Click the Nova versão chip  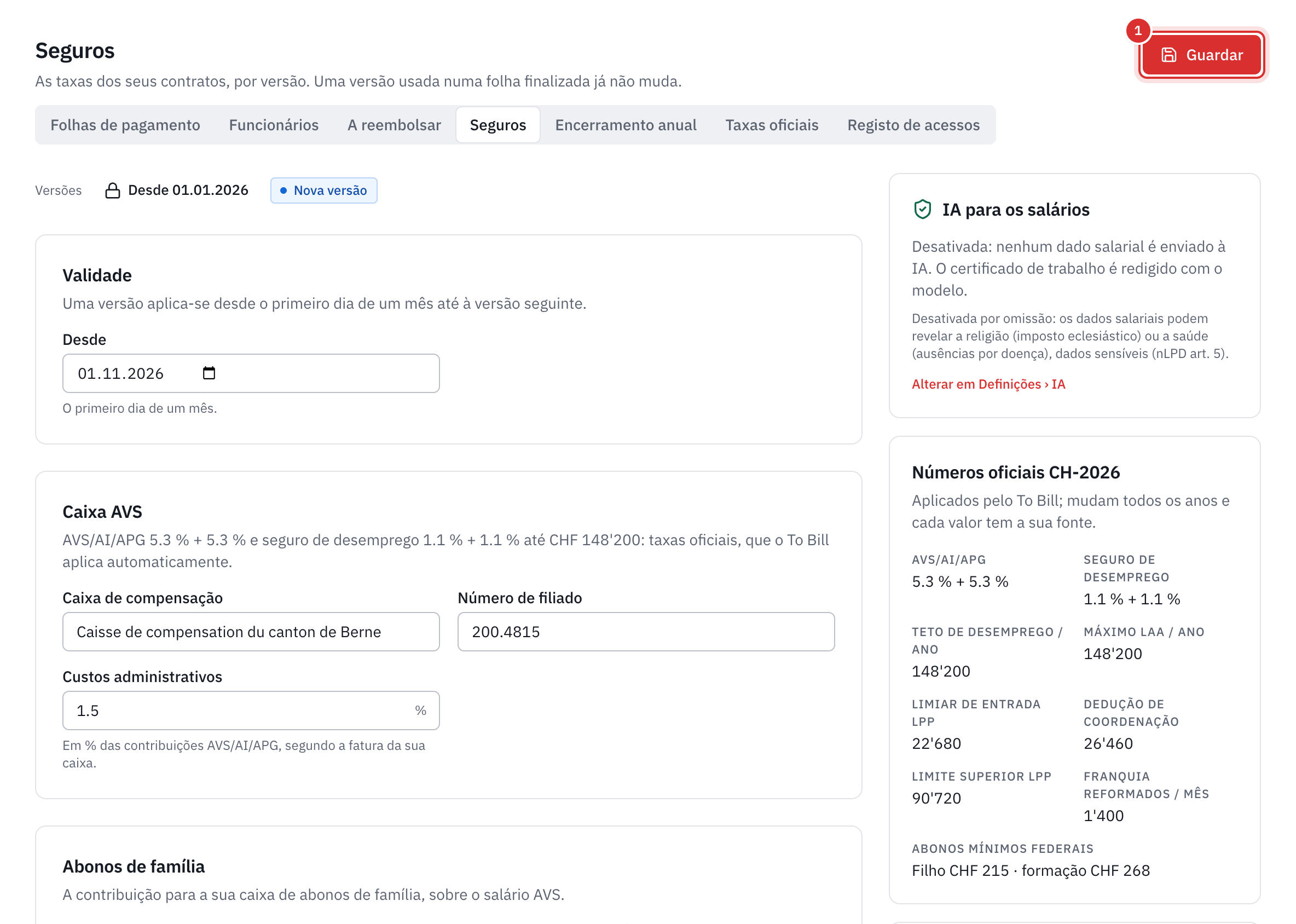(323, 190)
